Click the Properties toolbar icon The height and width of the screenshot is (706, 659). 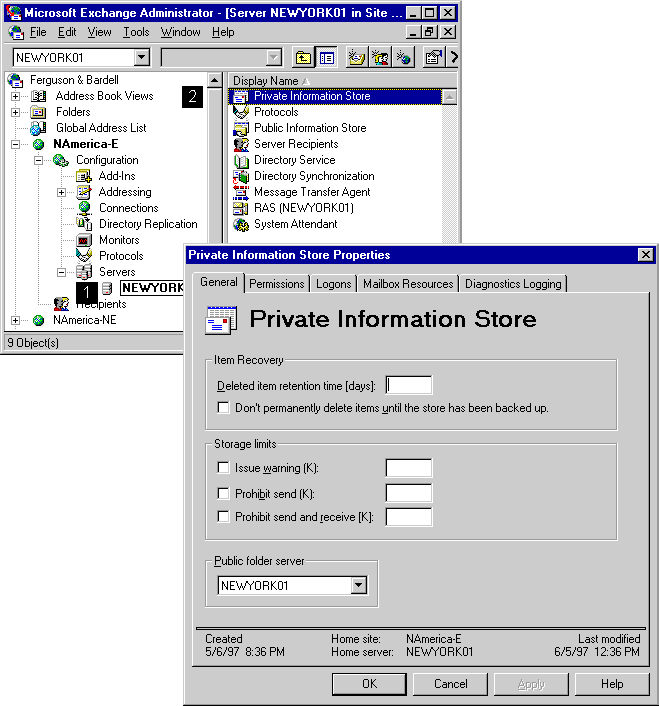tap(434, 58)
